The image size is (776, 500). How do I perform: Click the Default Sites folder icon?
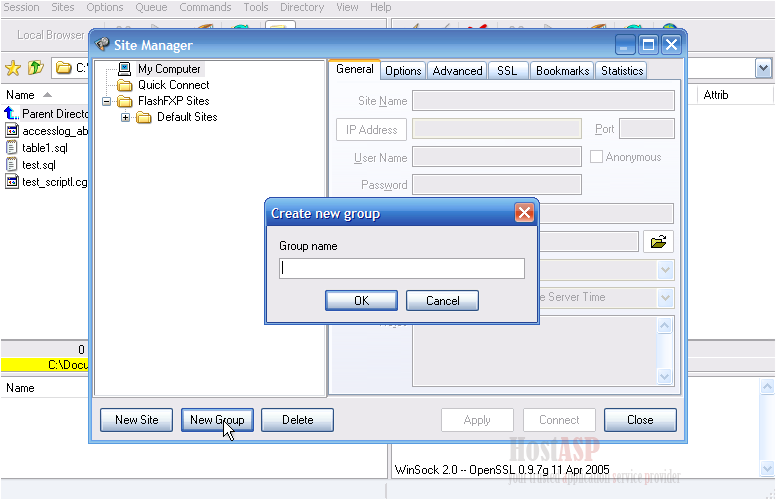(144, 117)
